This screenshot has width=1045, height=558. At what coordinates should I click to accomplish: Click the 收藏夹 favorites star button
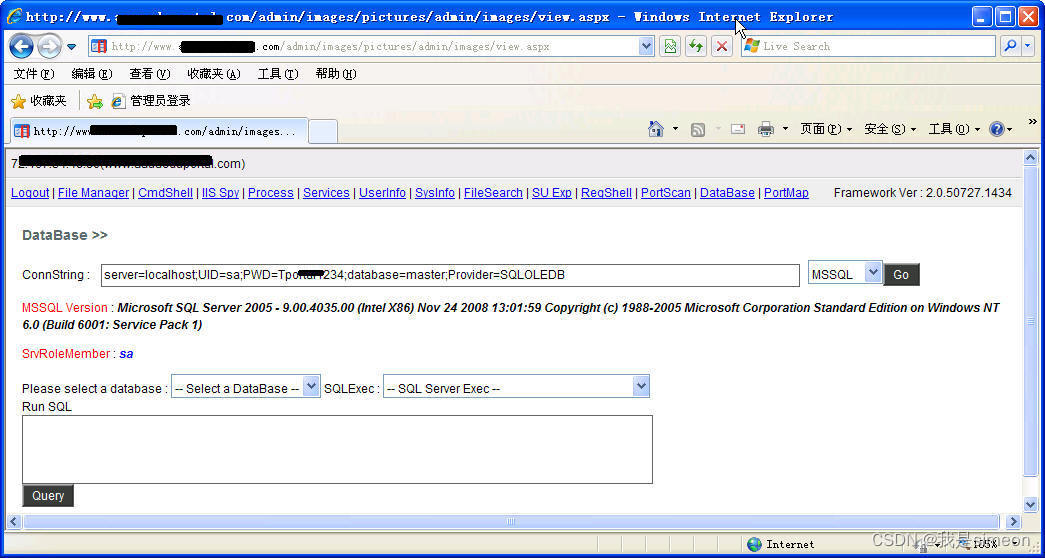pyautogui.click(x=39, y=101)
